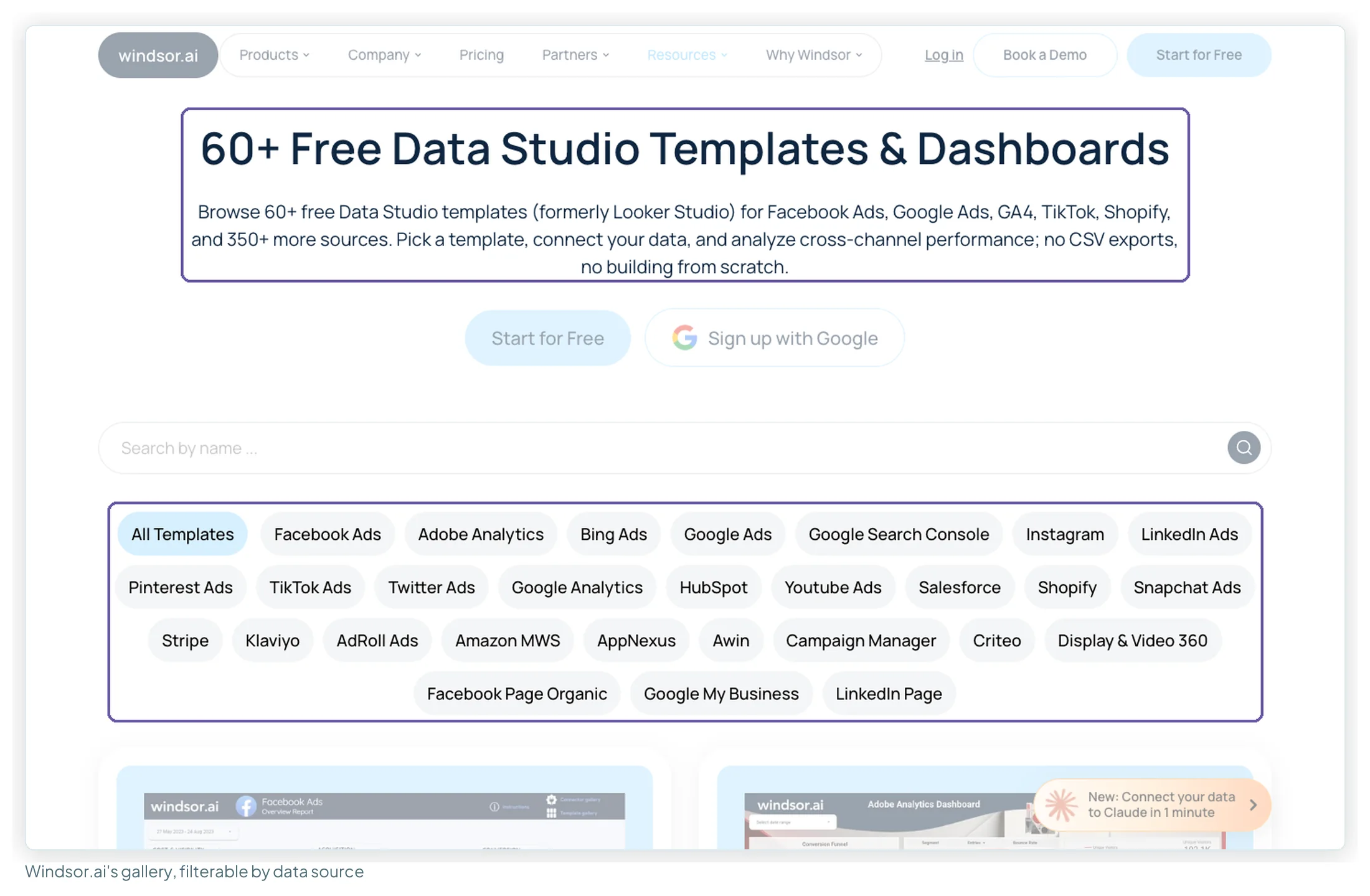
Task: Select the Salesforce filter chip
Action: [x=960, y=587]
